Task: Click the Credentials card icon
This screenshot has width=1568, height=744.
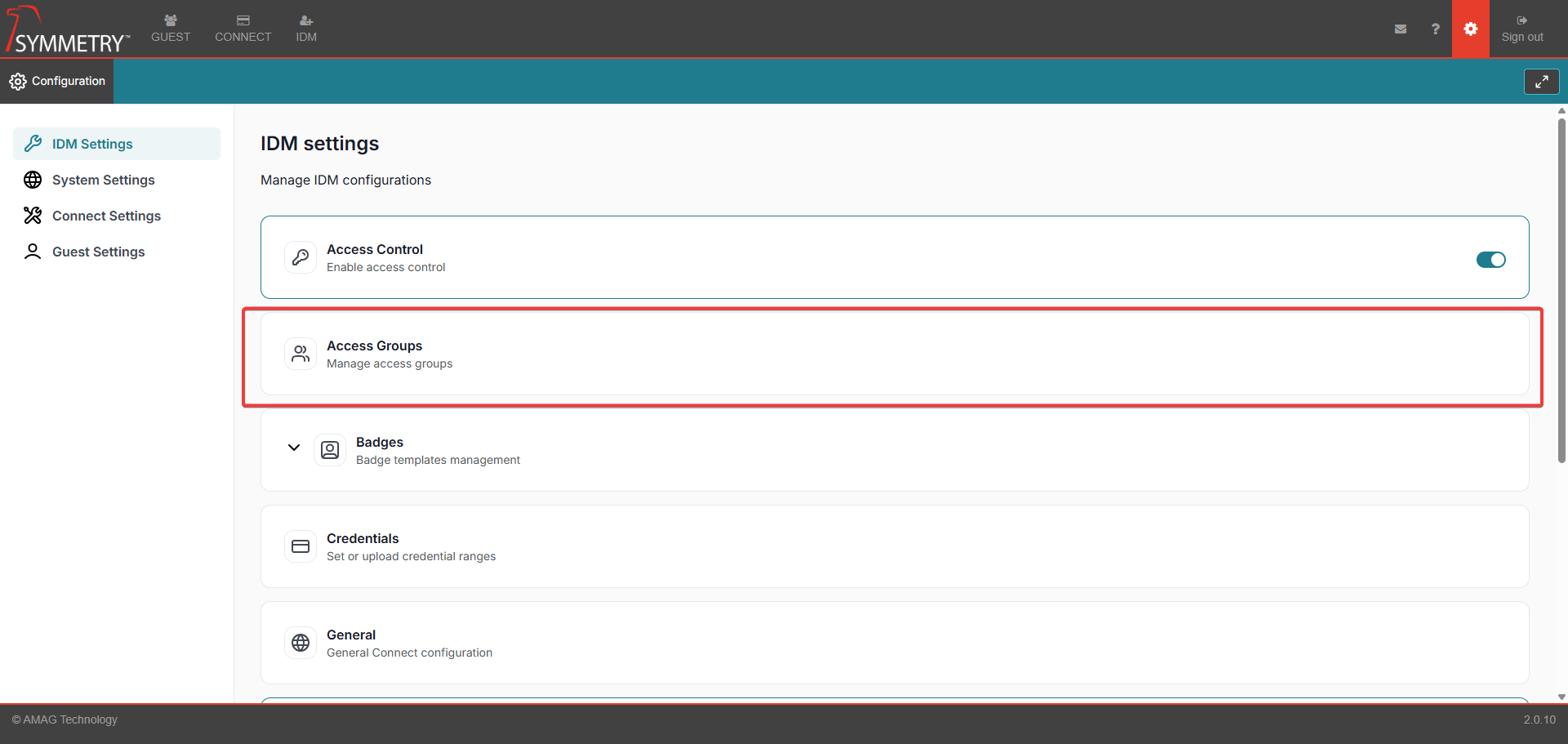Action: click(x=301, y=546)
